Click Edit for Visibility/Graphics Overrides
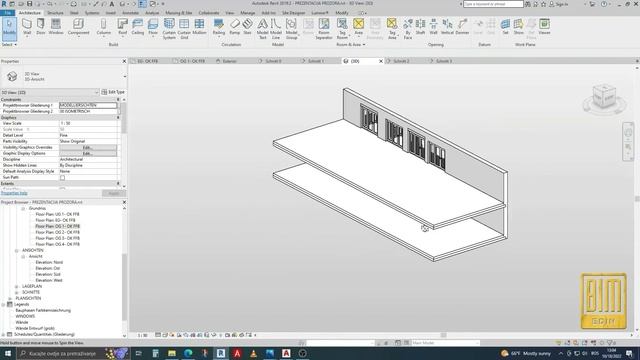Viewport: 640px width, 360px height. [x=88, y=147]
